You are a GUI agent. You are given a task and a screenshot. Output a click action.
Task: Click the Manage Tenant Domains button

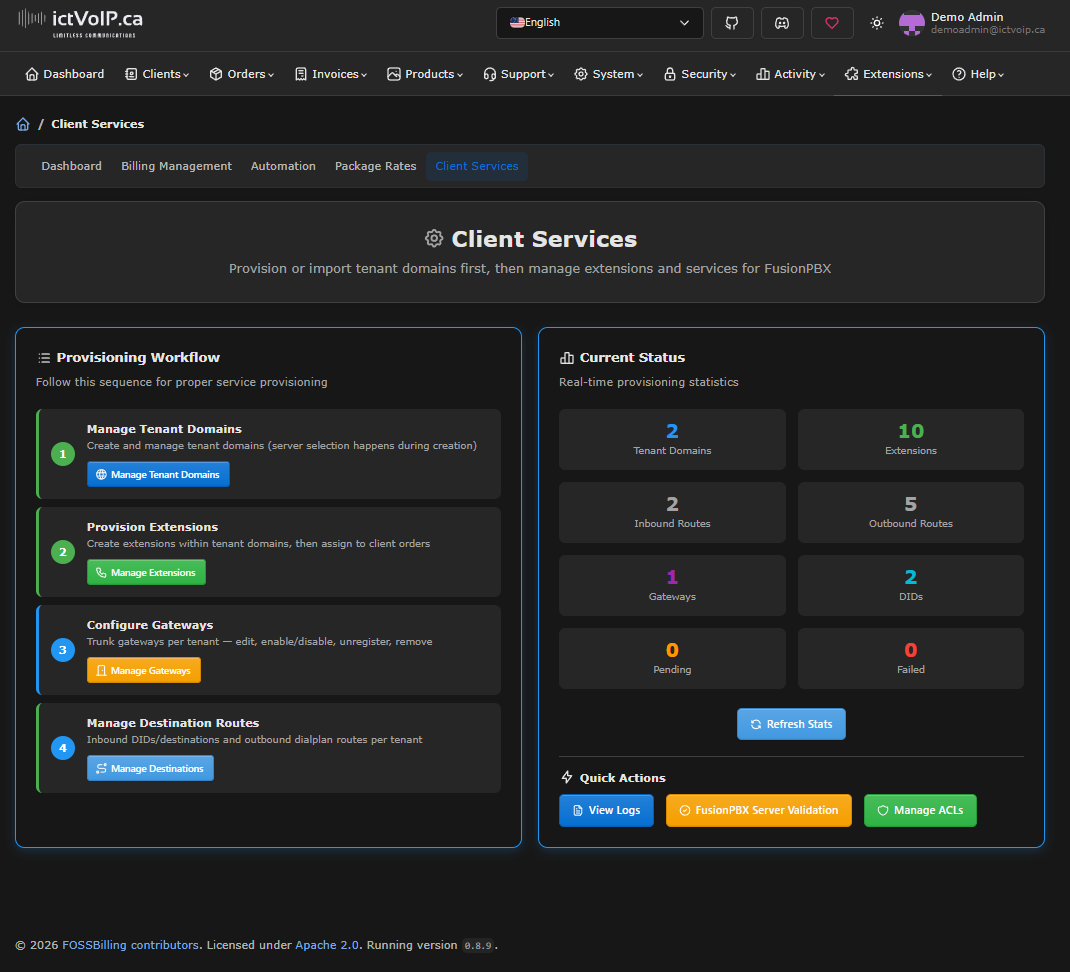[158, 474]
